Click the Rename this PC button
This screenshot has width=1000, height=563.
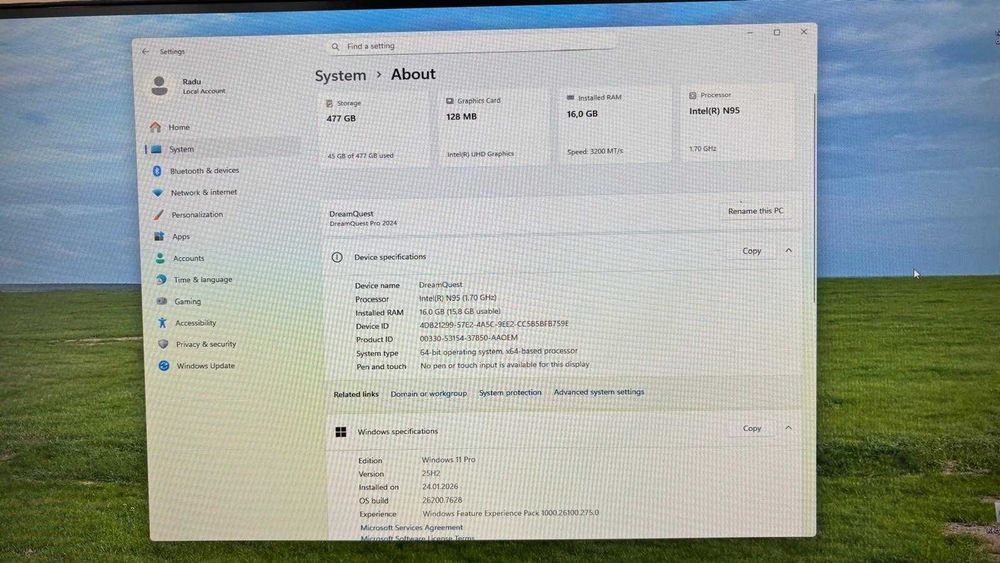[x=756, y=210]
